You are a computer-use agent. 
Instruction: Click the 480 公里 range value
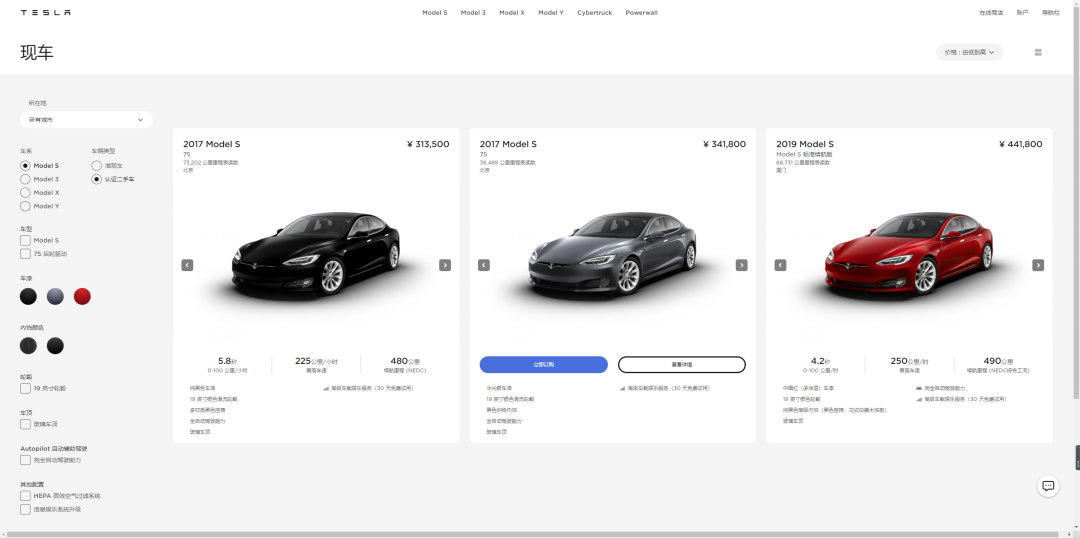point(405,361)
